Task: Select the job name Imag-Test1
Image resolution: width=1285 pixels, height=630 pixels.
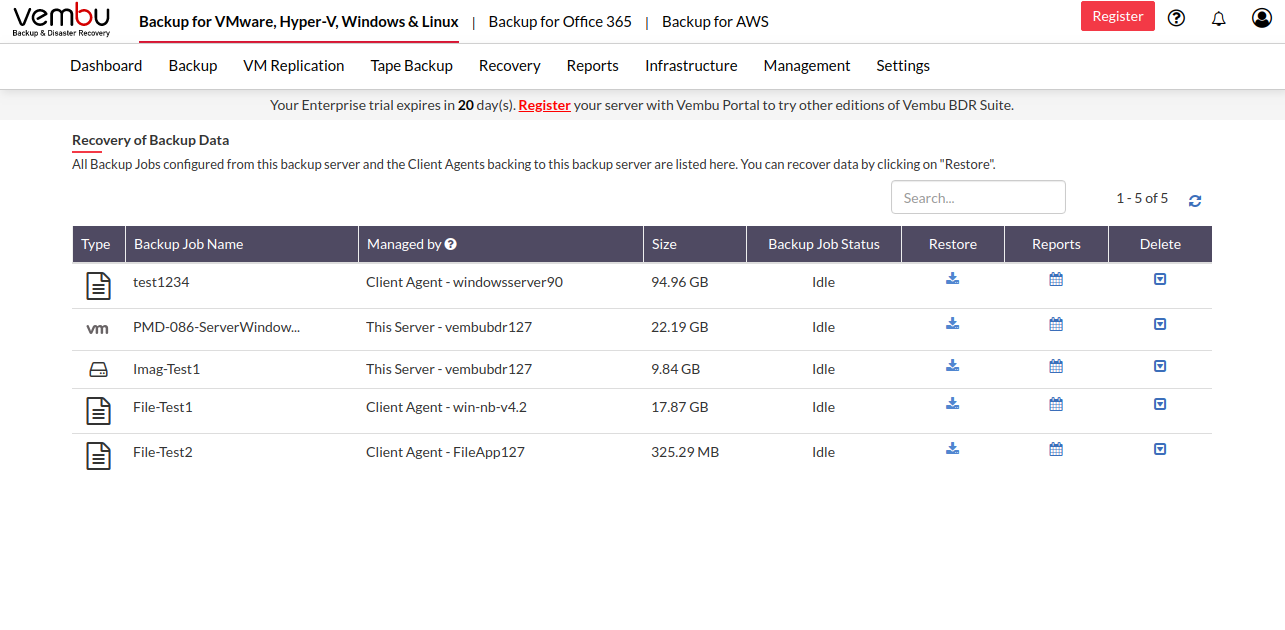Action: pyautogui.click(x=166, y=369)
